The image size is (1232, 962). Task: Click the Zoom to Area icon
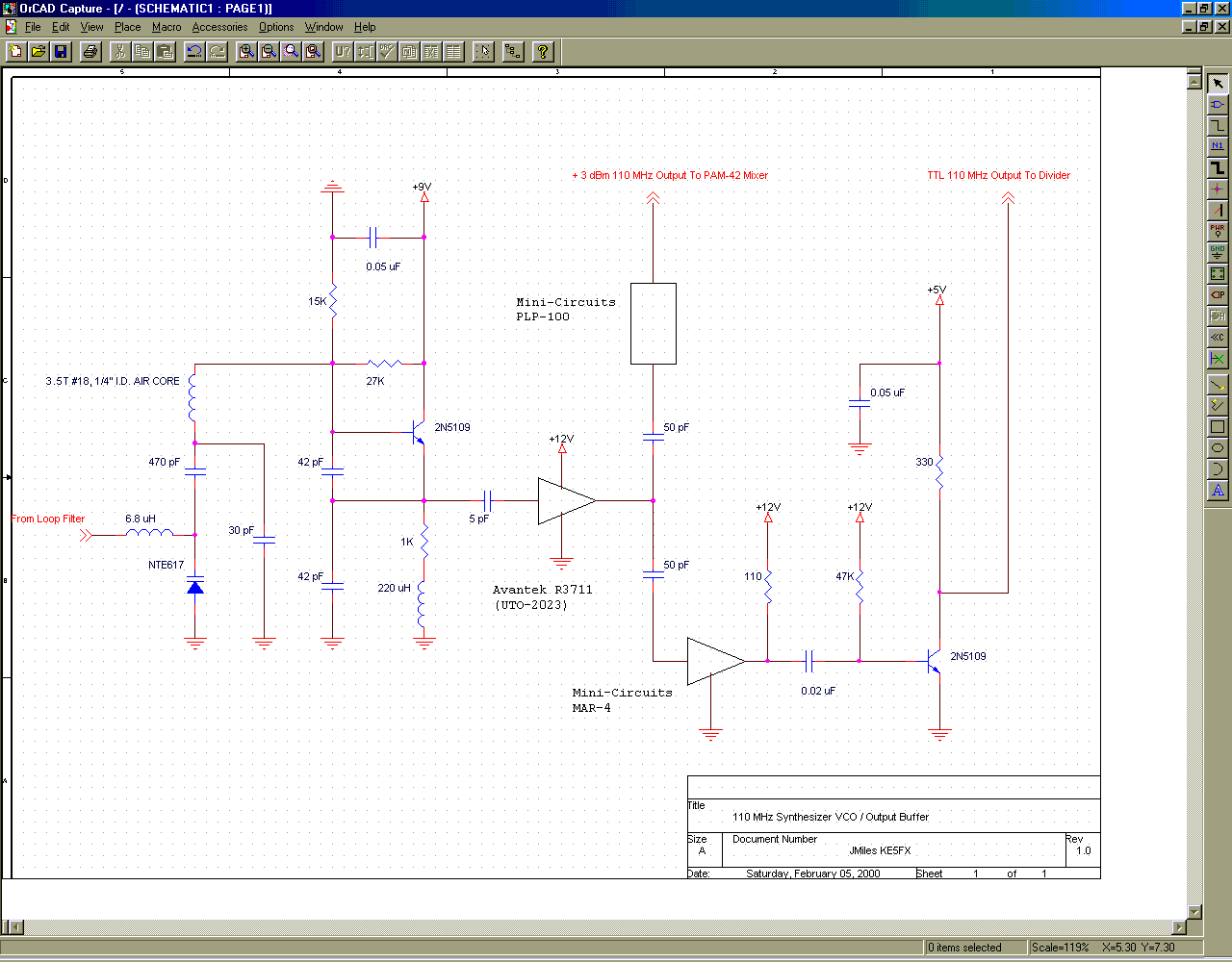click(291, 51)
